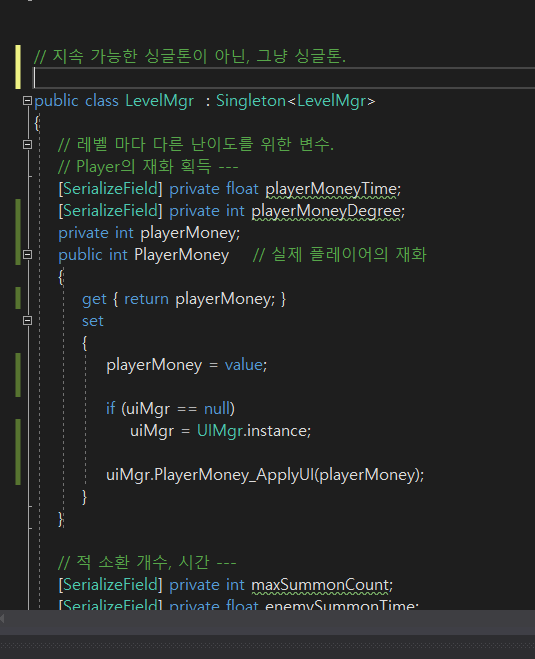Click the playerMoneyDegree field name
The width and height of the screenshot is (535, 659).
click(326, 211)
